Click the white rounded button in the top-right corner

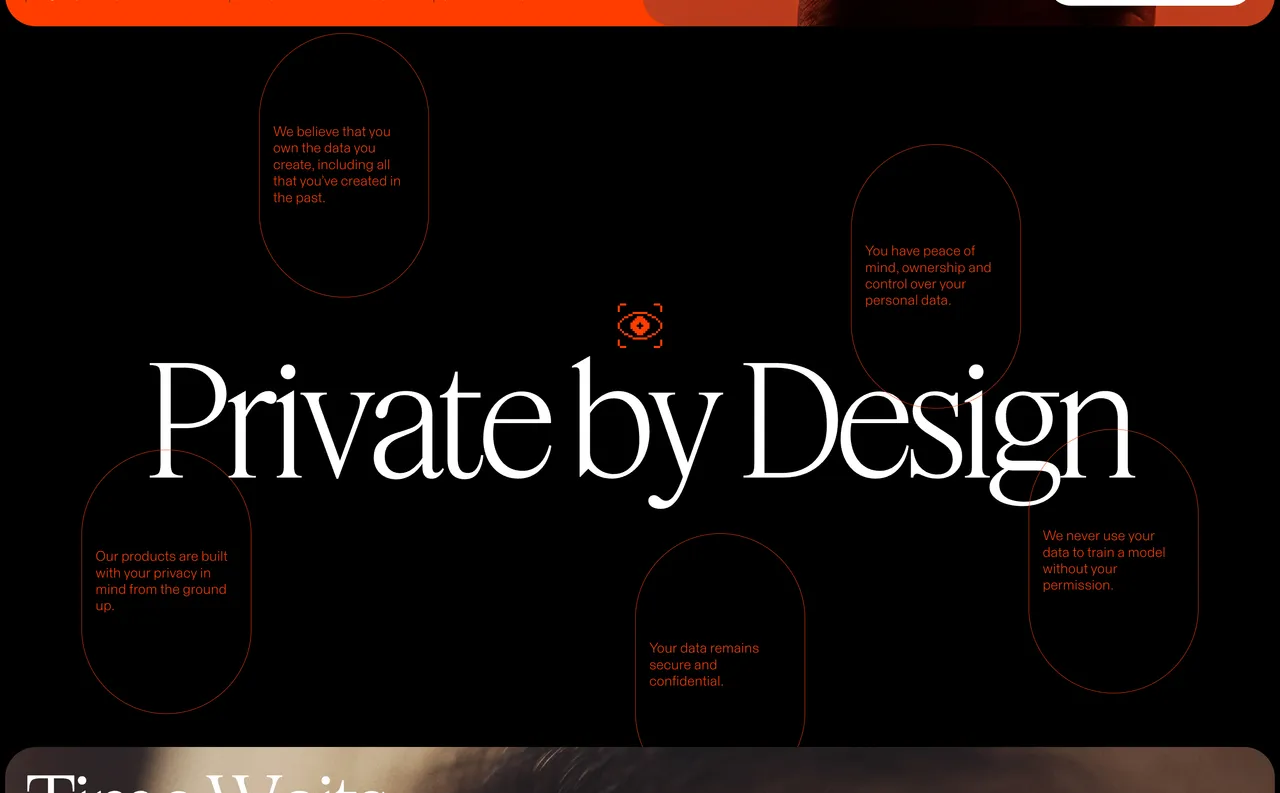point(1152,4)
